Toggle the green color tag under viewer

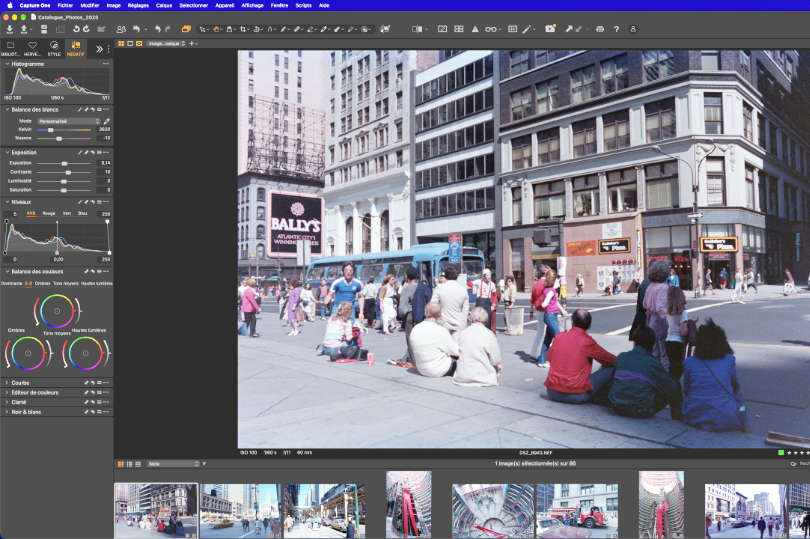point(781,453)
